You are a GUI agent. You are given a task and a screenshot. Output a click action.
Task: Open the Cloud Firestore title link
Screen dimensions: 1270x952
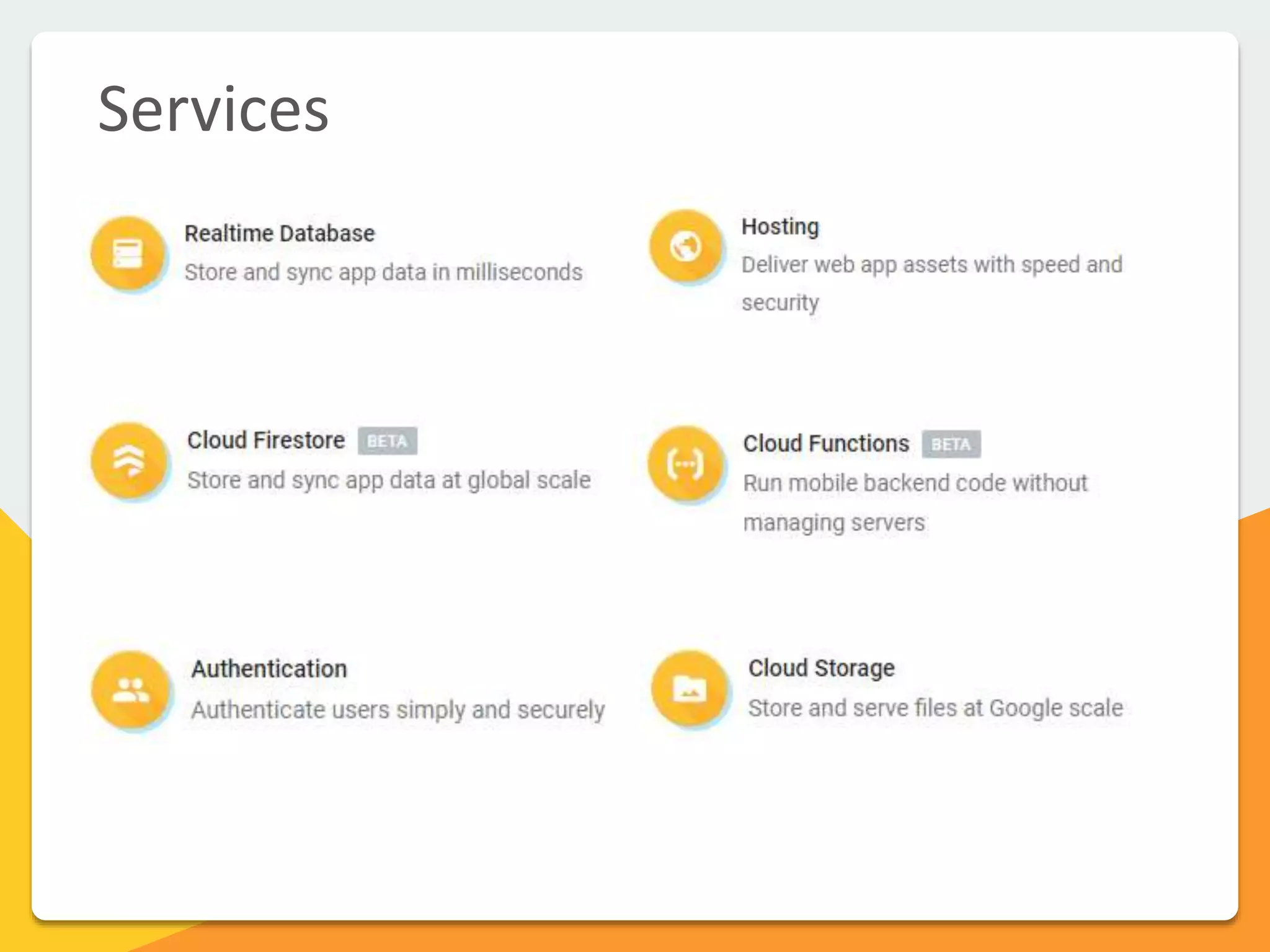266,440
